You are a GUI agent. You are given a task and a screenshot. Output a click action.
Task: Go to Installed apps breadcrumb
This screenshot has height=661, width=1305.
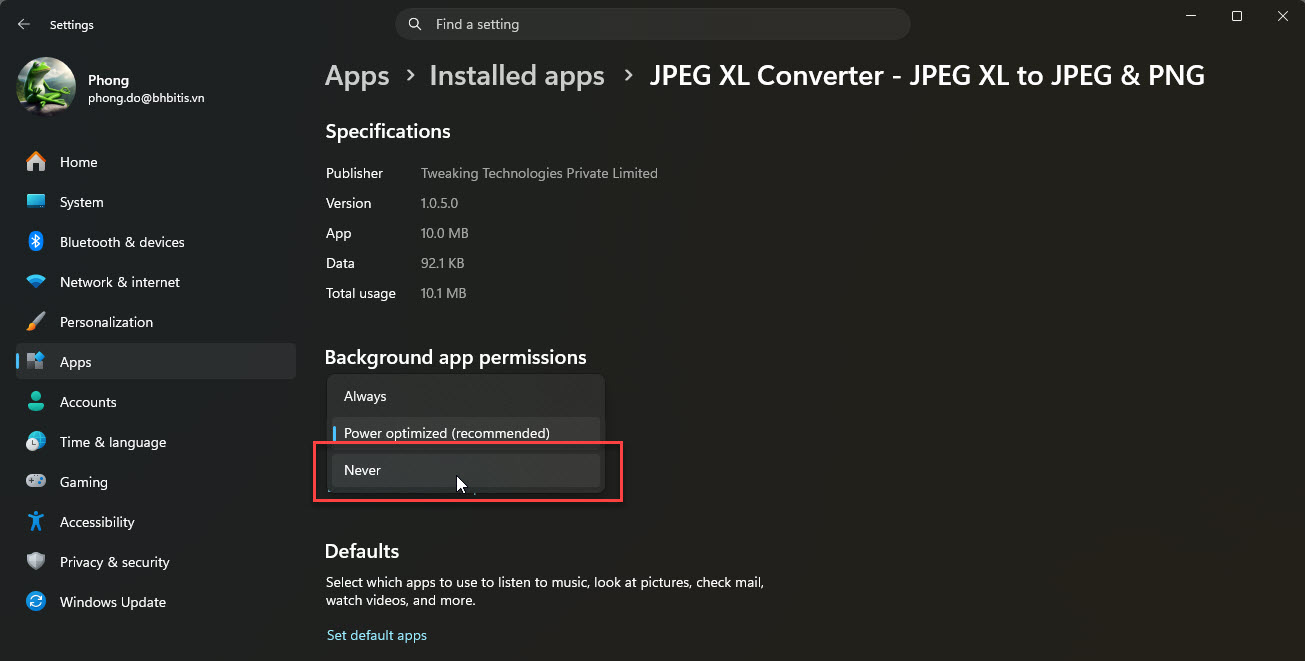517,76
